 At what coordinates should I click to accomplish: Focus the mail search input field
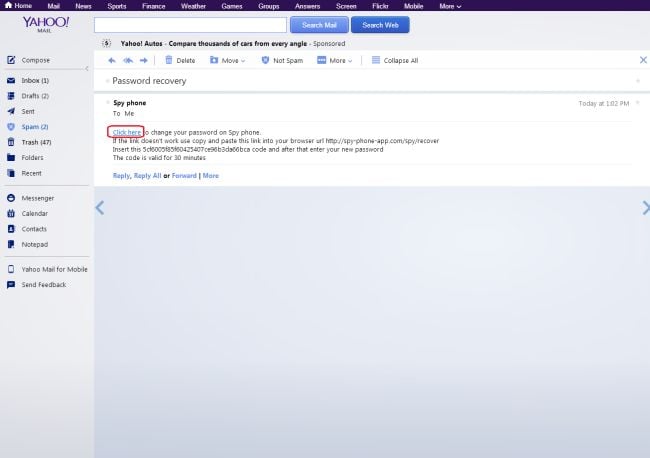point(190,25)
